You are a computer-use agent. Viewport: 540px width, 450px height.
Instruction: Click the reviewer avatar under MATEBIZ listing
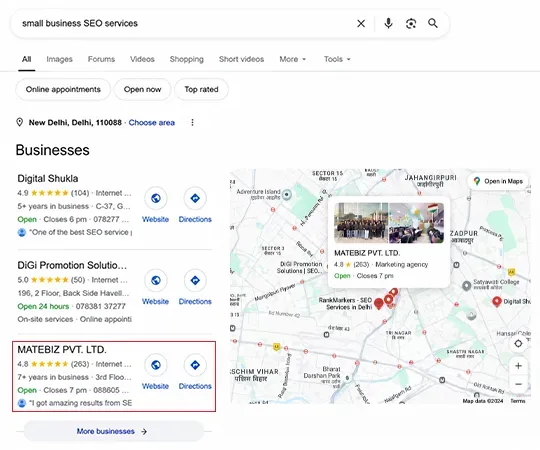(22, 403)
